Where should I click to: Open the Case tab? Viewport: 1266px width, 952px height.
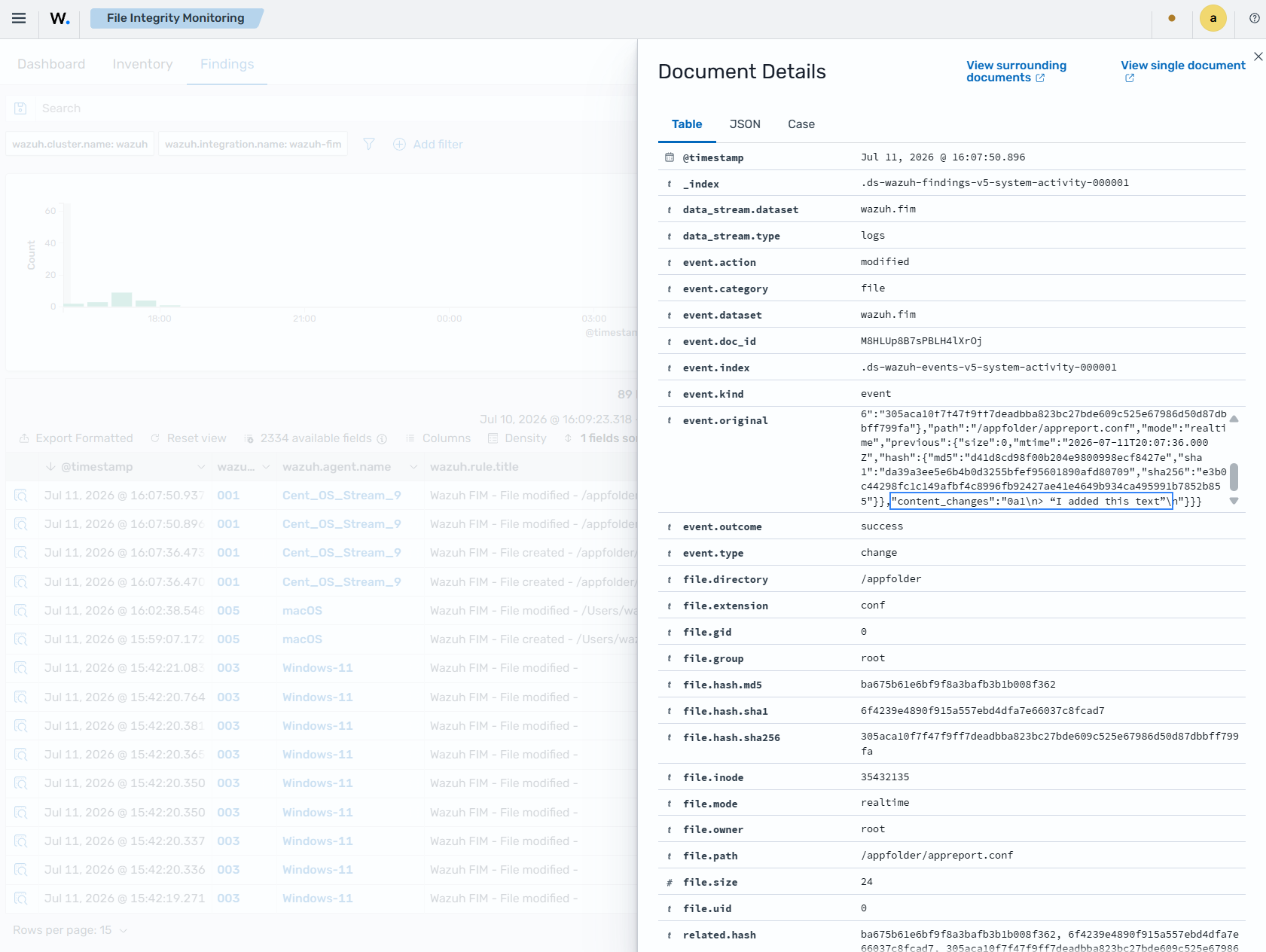[801, 124]
